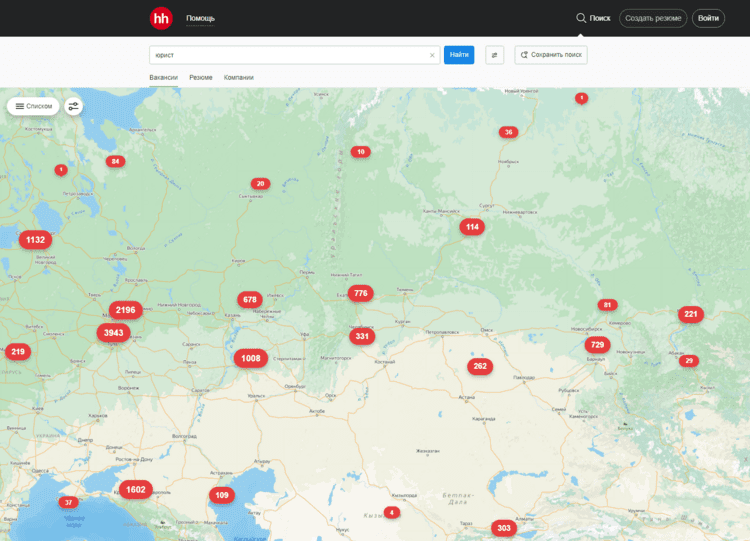Open the 2196 vacancies map cluster
Image resolution: width=750 pixels, height=541 pixels.
click(125, 310)
